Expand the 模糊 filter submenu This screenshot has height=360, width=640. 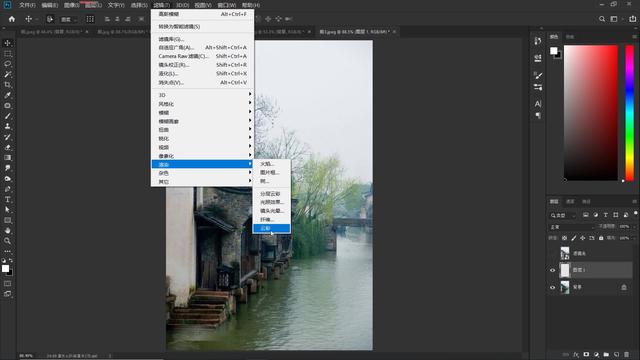pyautogui.click(x=202, y=112)
